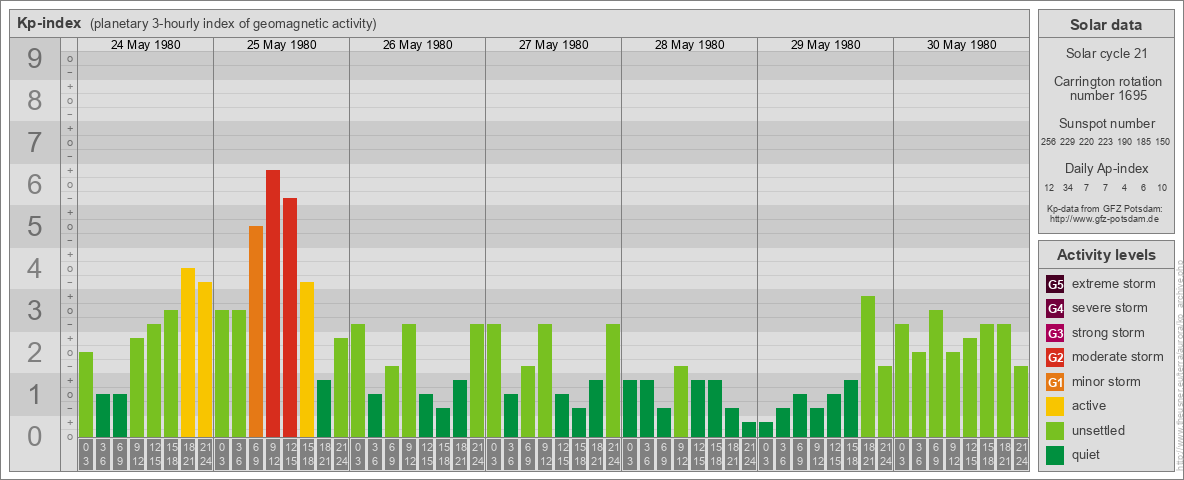Click Kp-data from GFZ Potsdam text

(1106, 208)
